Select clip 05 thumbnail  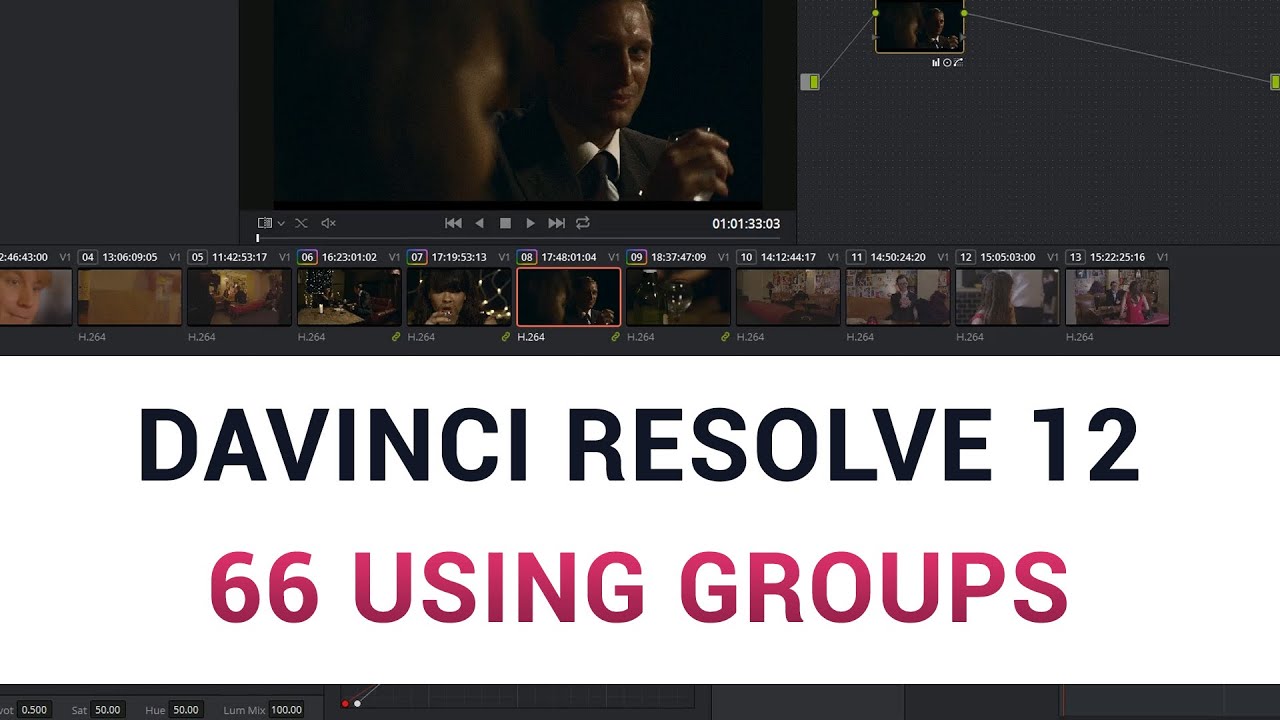(240, 297)
